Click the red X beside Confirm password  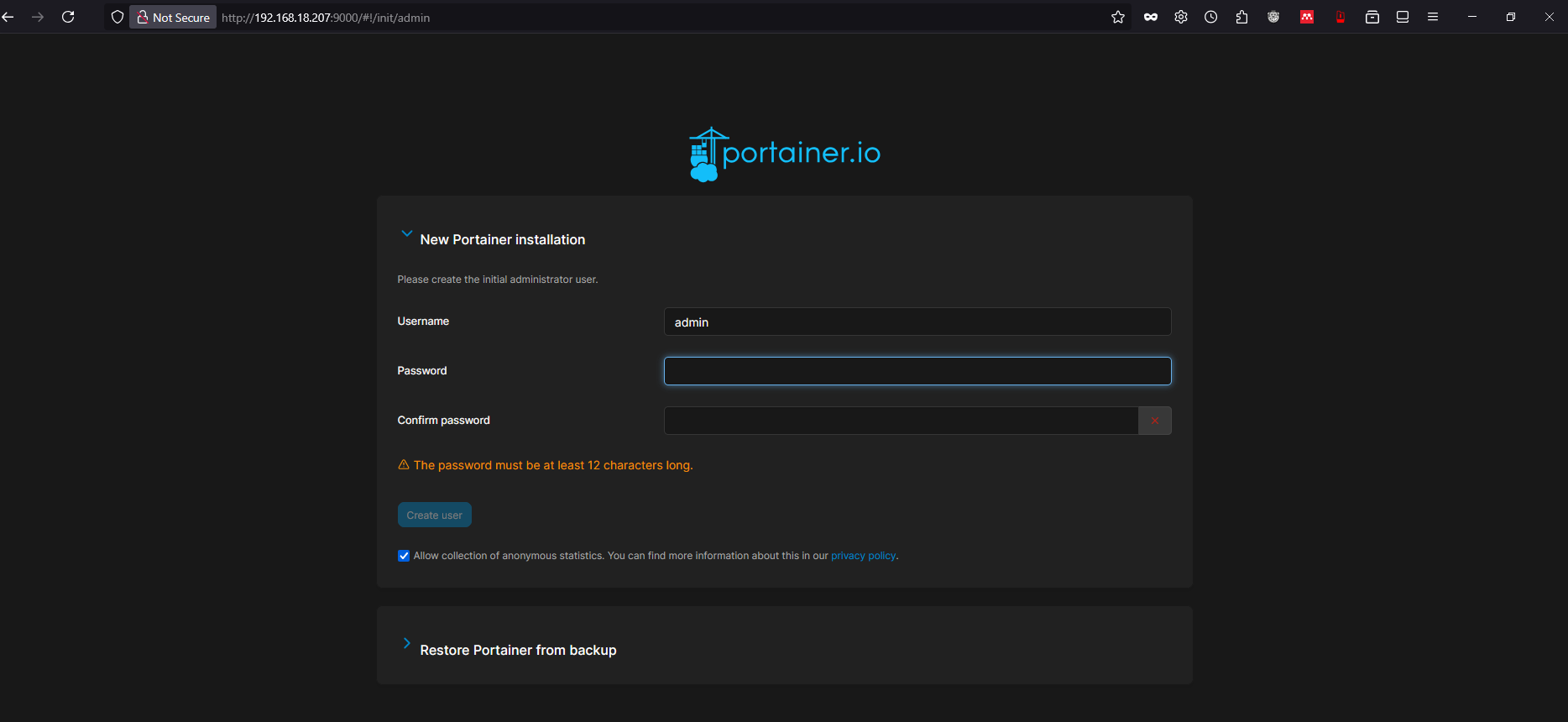(x=1155, y=421)
